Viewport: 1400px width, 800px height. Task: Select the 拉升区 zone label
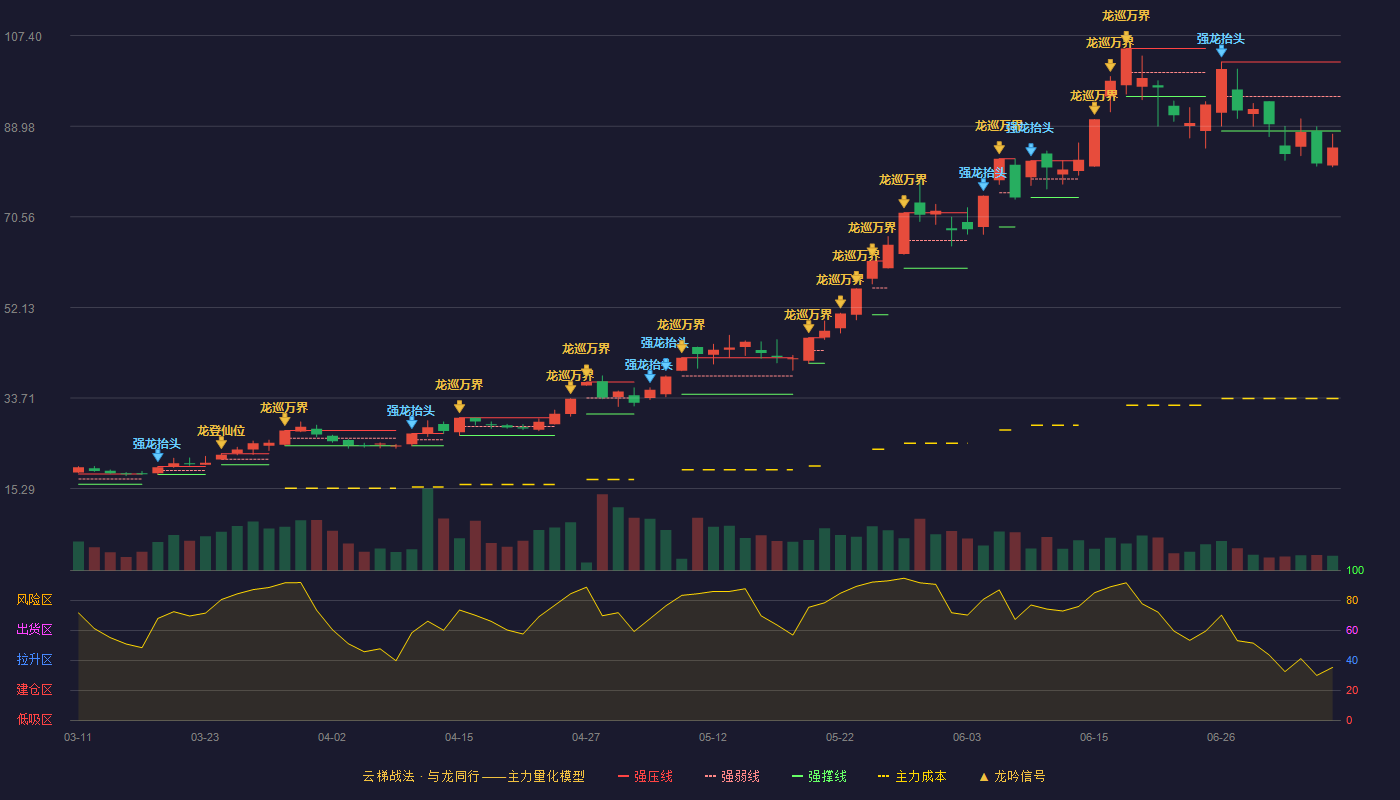click(x=34, y=660)
